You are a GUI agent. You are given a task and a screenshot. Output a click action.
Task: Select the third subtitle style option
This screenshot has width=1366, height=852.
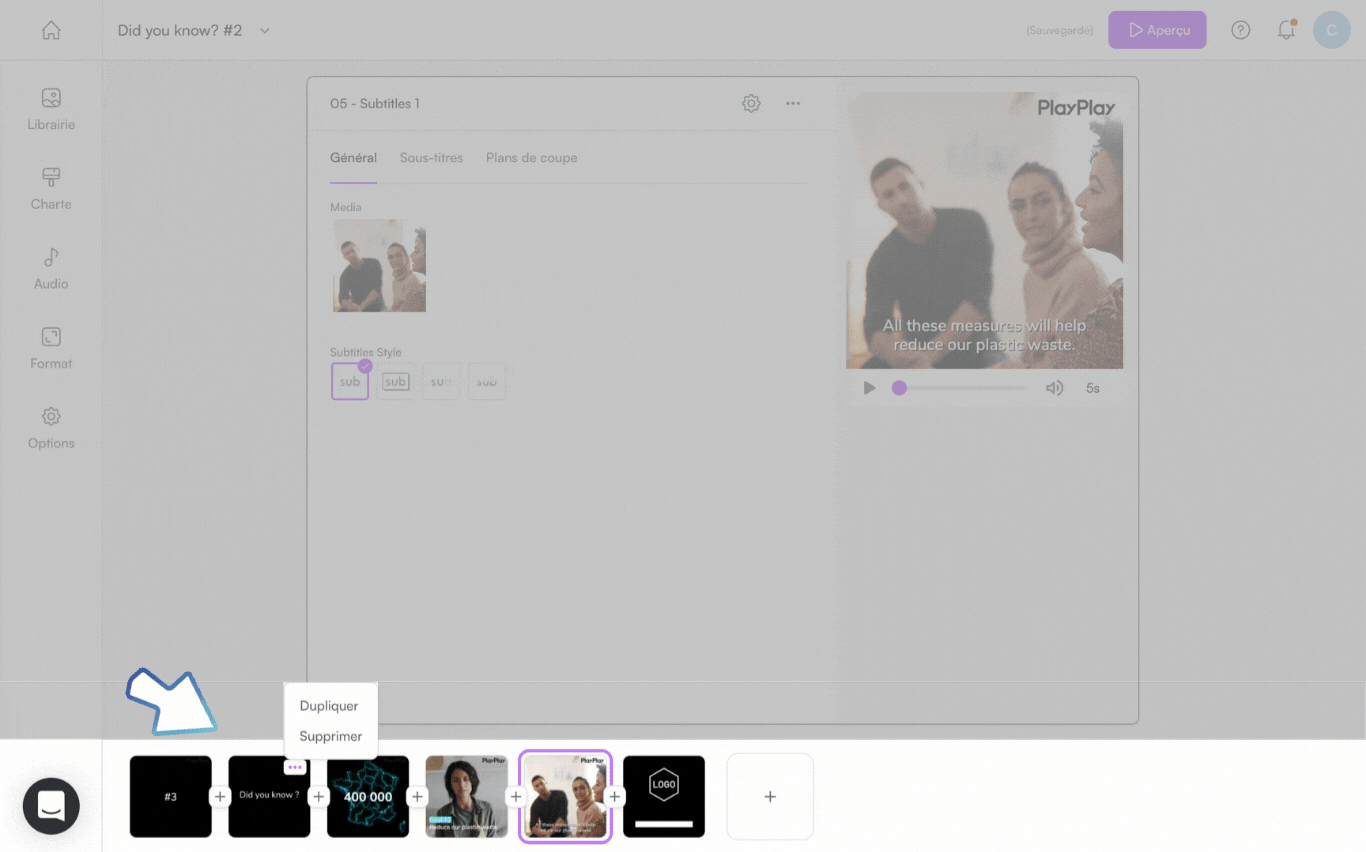(441, 382)
